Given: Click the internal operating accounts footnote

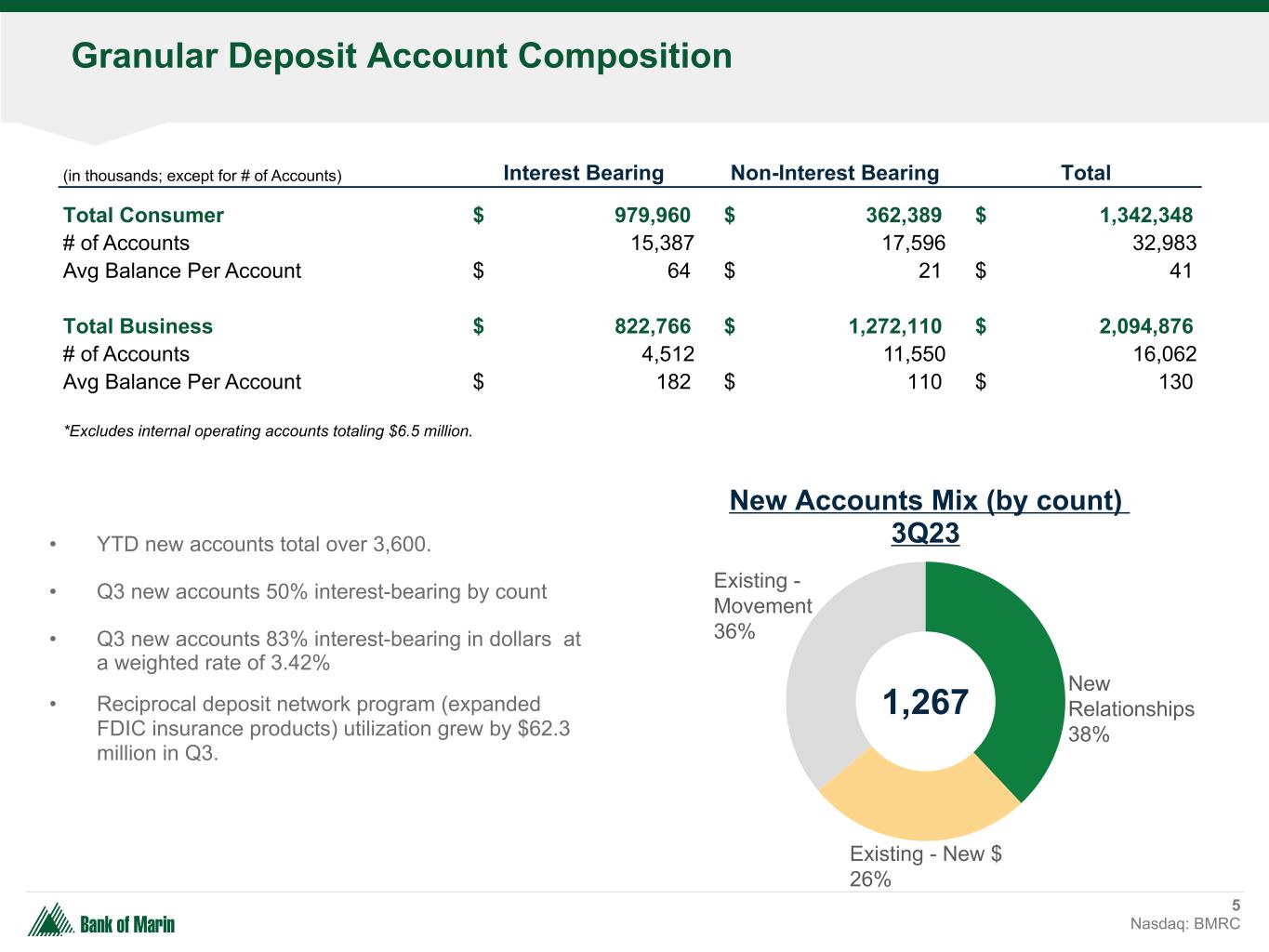Looking at the screenshot, I should [268, 431].
